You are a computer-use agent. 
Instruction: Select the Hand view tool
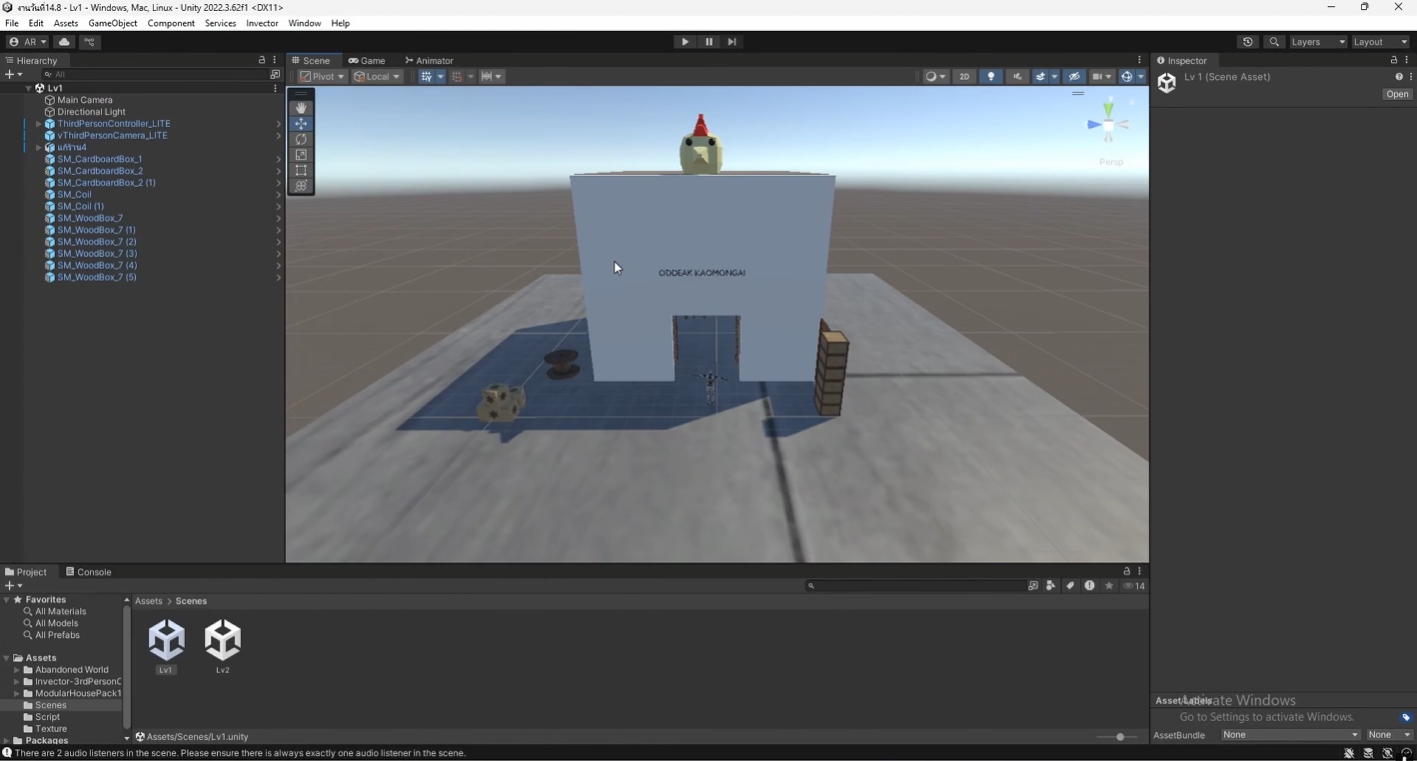click(301, 108)
